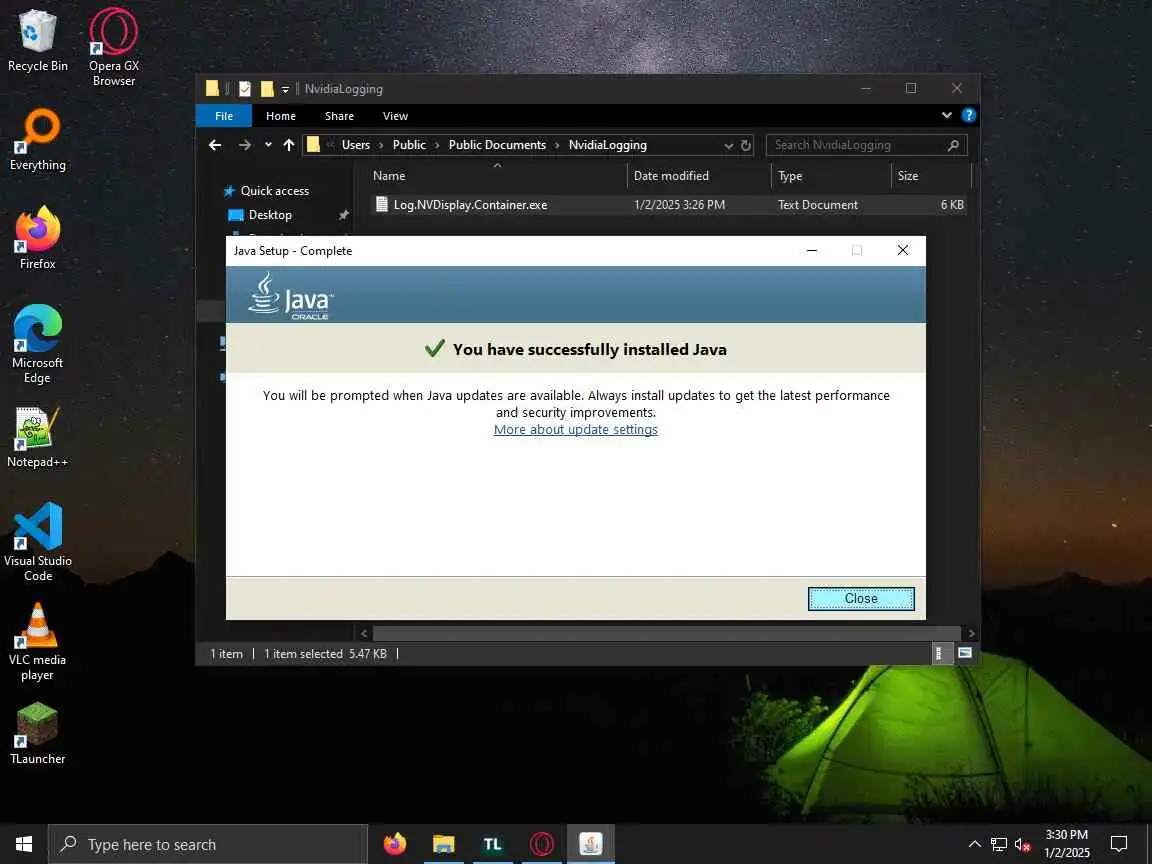This screenshot has width=1152, height=864.
Task: Click Users in the address breadcrumb
Action: (356, 145)
